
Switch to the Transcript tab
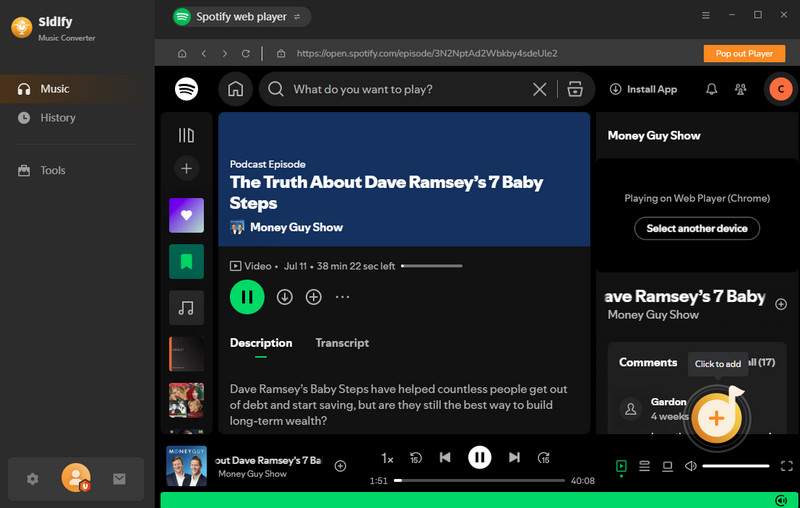pyautogui.click(x=342, y=343)
